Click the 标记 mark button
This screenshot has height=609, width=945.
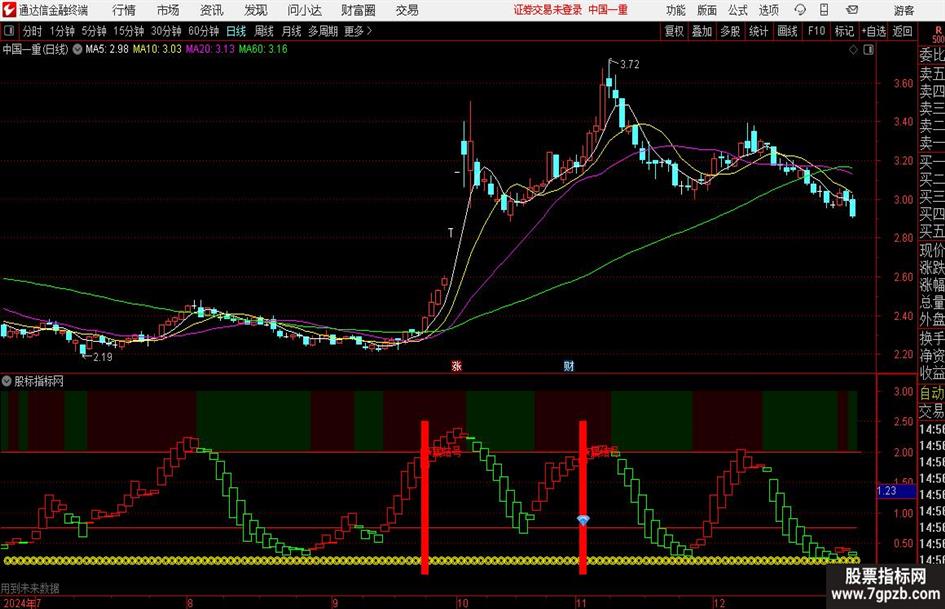point(844,31)
